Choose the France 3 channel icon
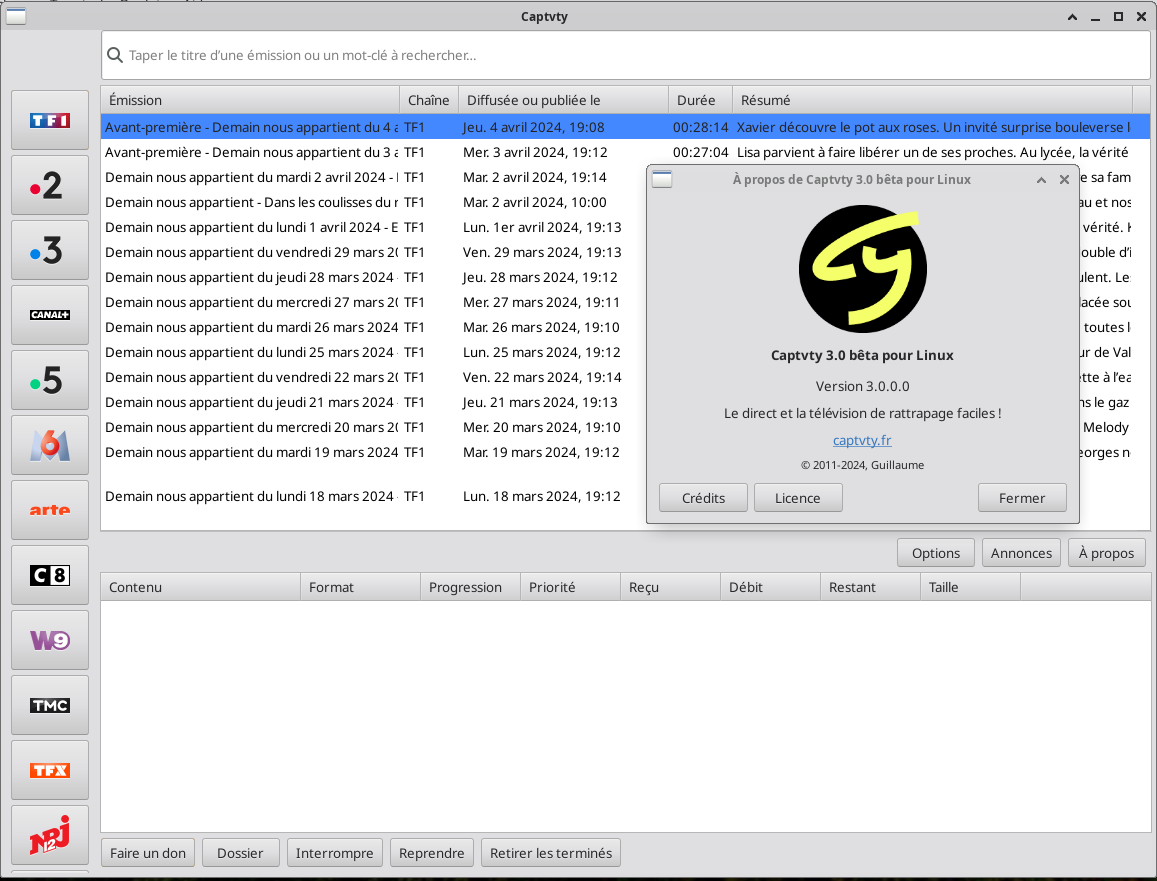 [x=50, y=250]
